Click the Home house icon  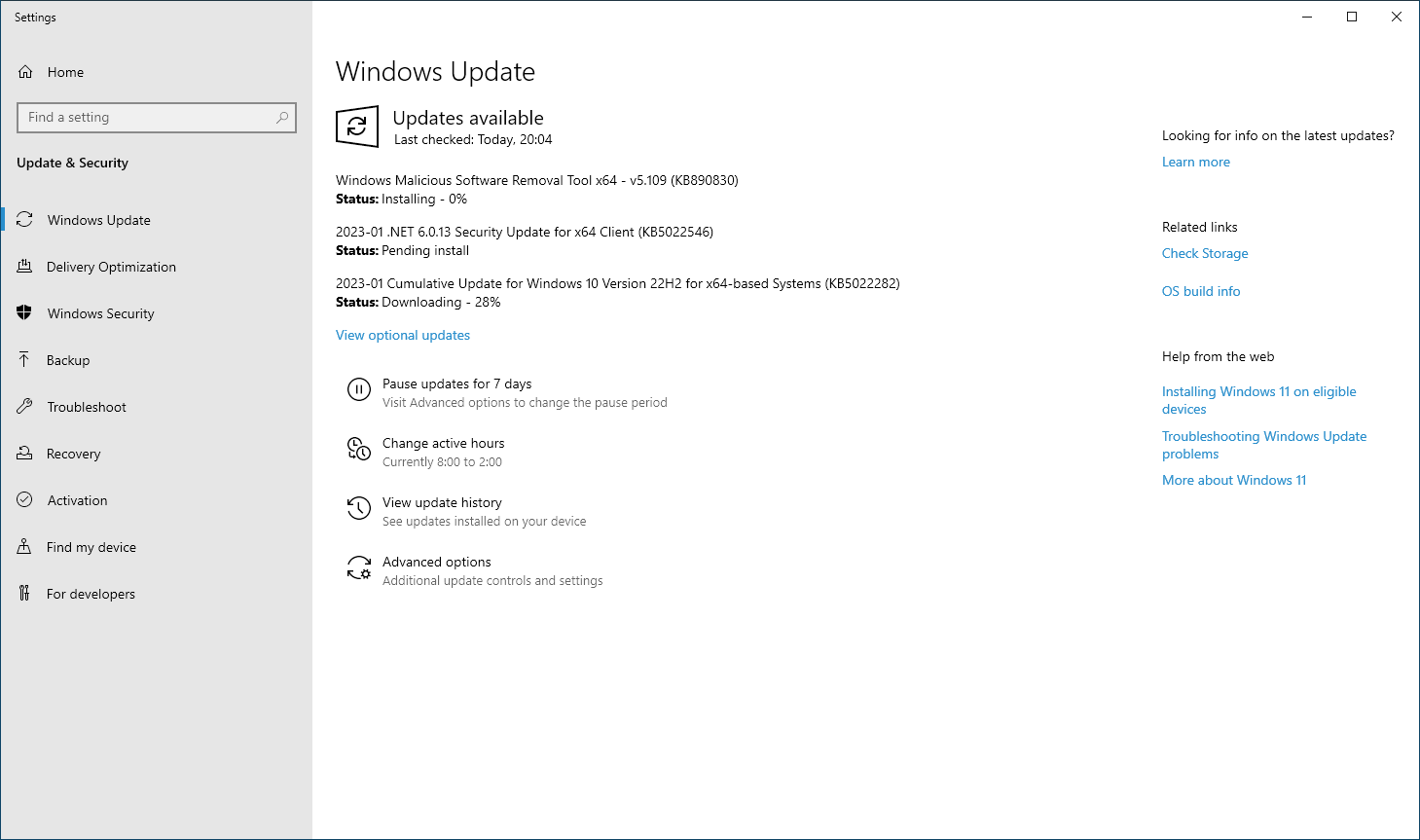pos(25,72)
